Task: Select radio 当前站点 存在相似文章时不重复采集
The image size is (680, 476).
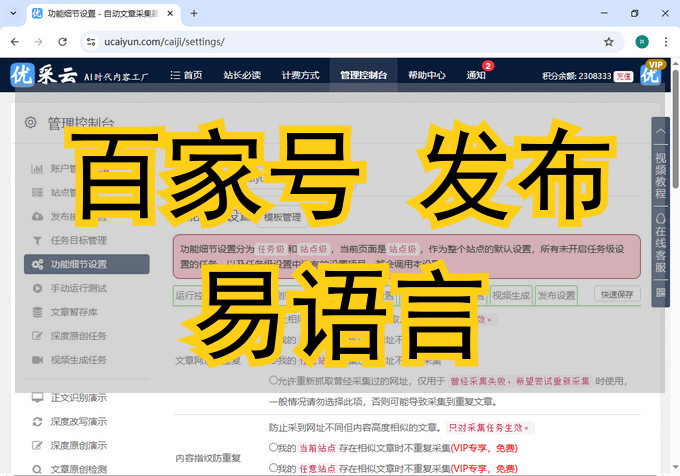Action: [x=273, y=447]
